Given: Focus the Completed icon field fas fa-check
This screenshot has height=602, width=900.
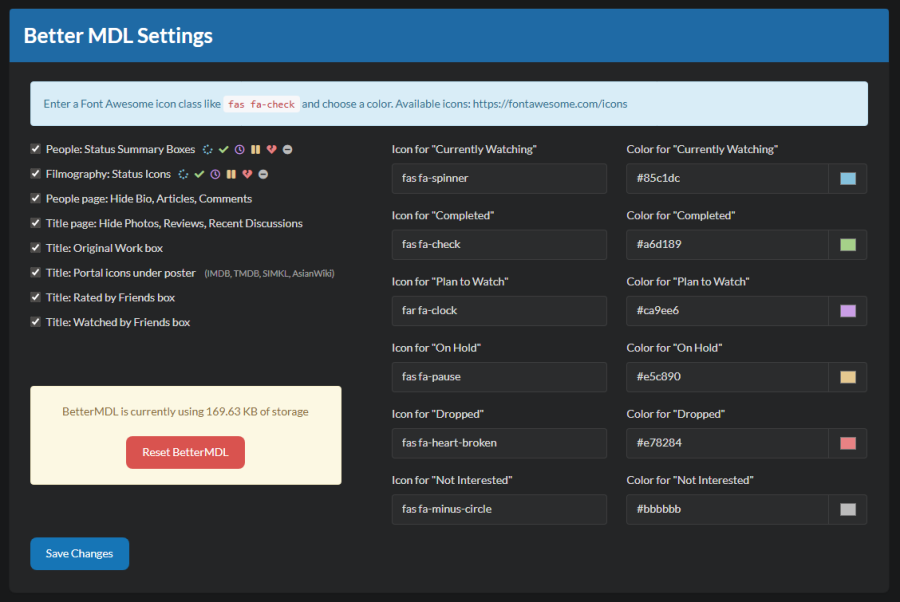Looking at the screenshot, I should point(499,244).
